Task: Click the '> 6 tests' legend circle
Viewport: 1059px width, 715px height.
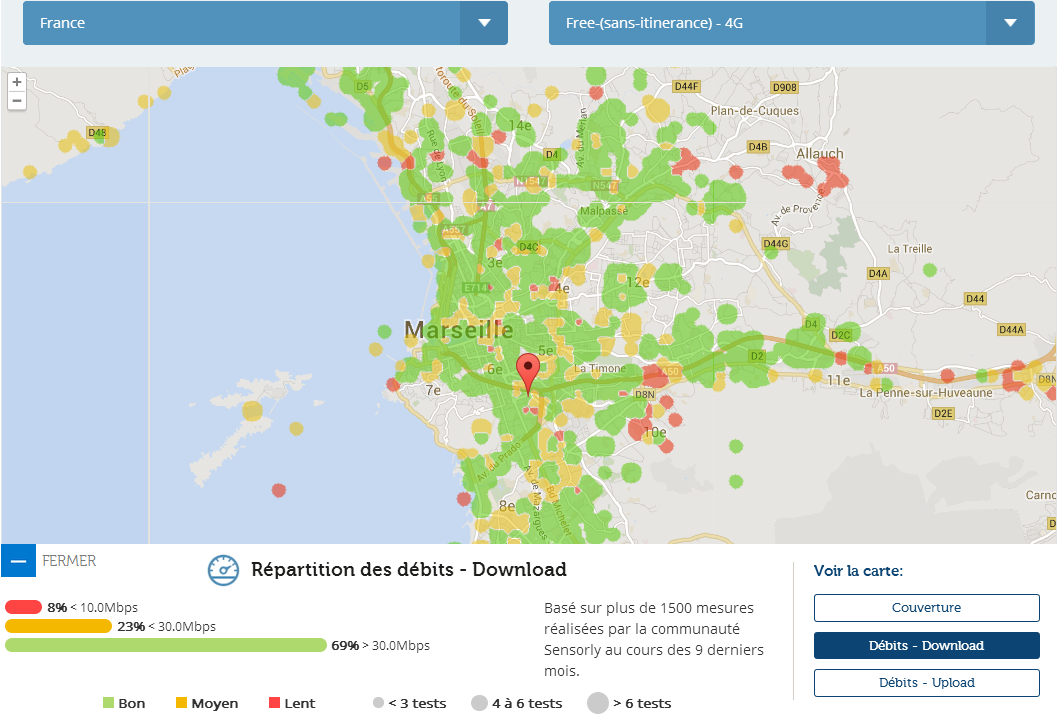Action: [x=598, y=703]
